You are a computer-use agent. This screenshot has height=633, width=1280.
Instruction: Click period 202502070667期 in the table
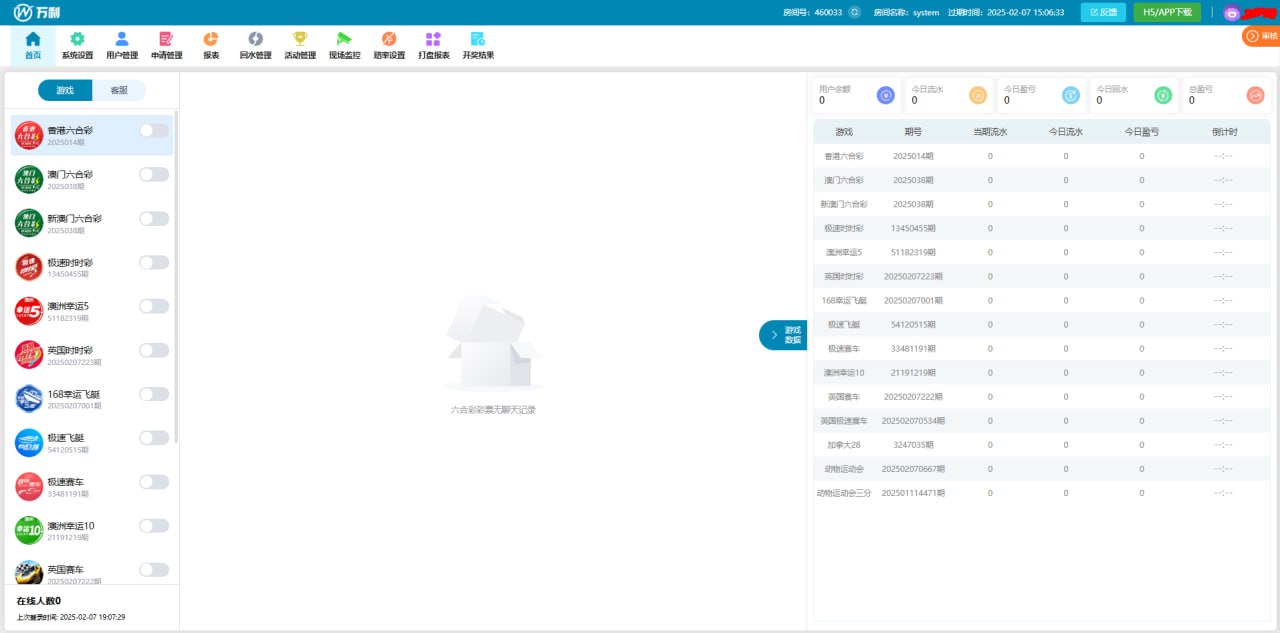pos(913,469)
